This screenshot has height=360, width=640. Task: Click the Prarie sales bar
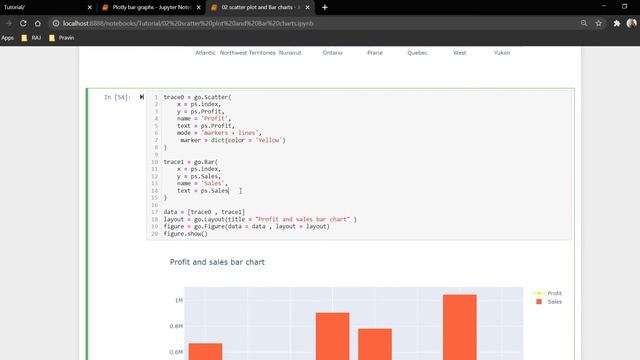(x=375, y=344)
